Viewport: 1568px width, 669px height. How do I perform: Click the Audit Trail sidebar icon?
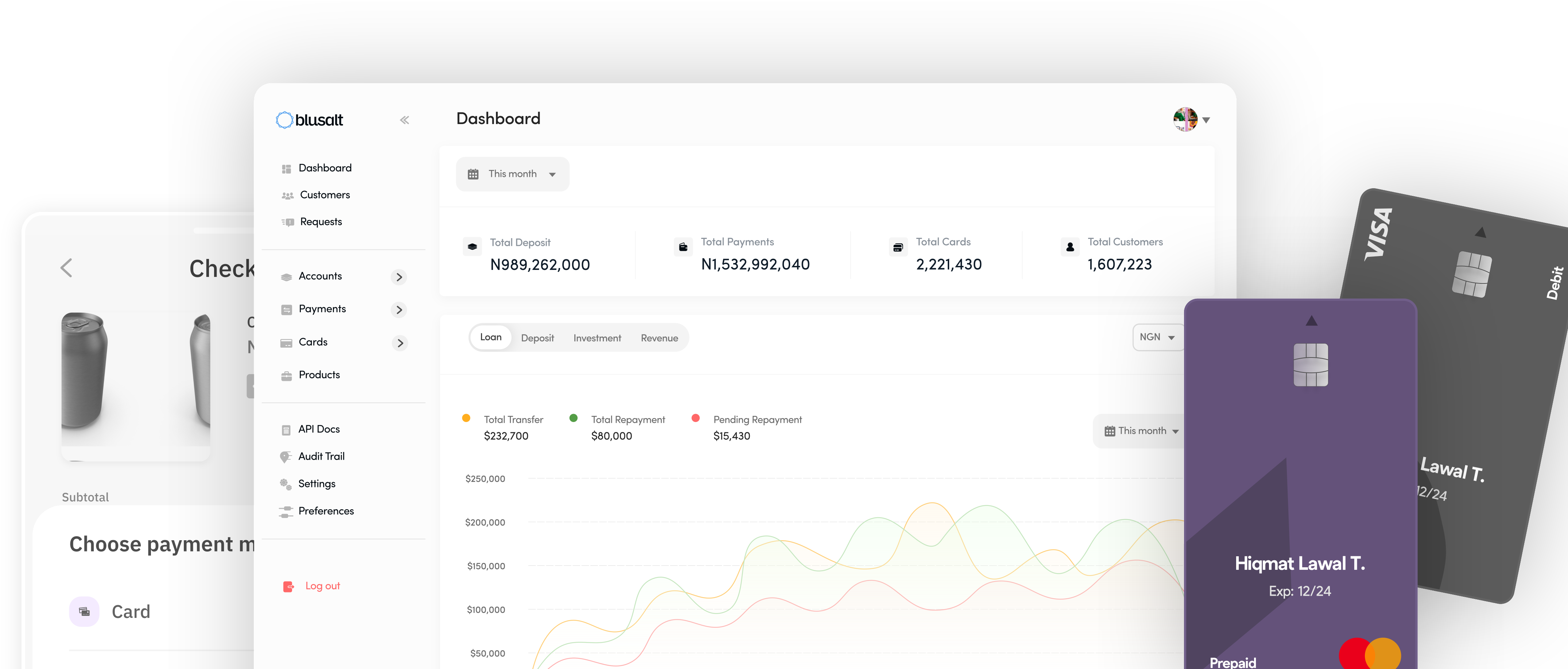(x=286, y=457)
